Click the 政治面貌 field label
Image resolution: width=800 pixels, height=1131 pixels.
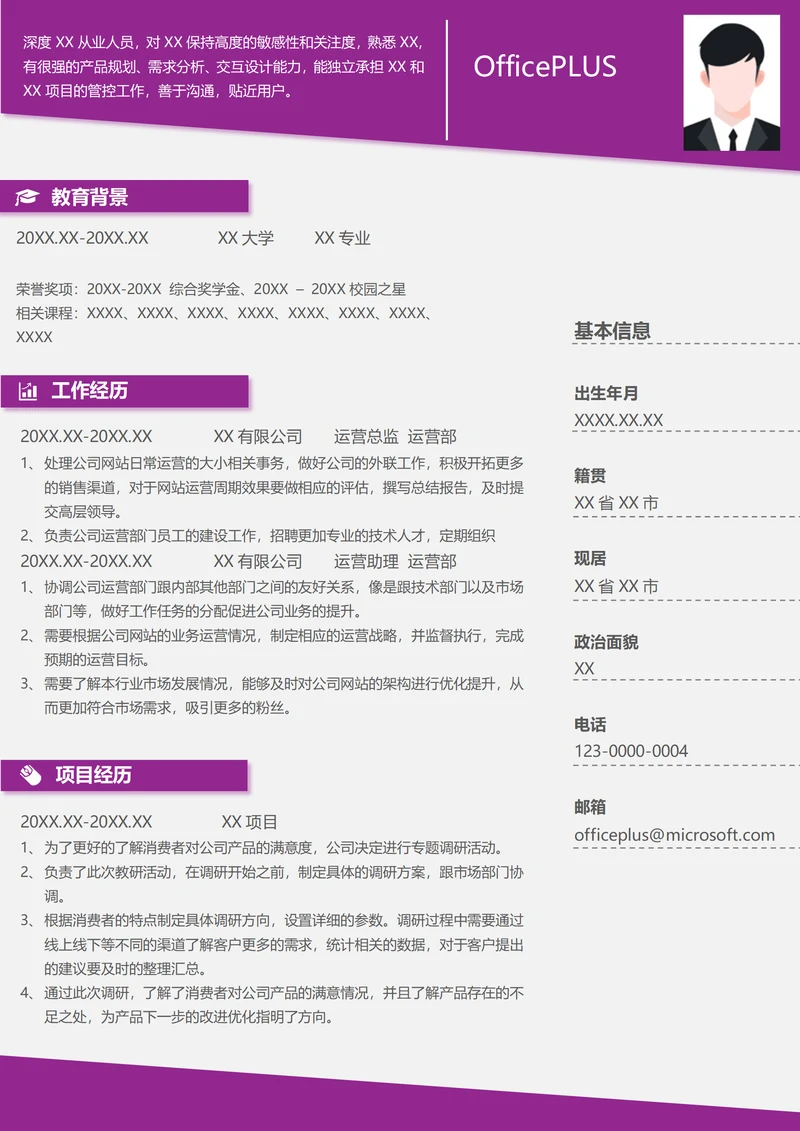(606, 642)
